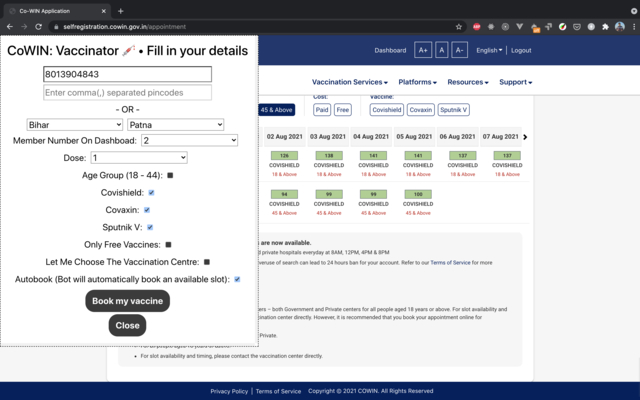Toggle the Age Group (18 - 44) checkbox

[x=170, y=175]
